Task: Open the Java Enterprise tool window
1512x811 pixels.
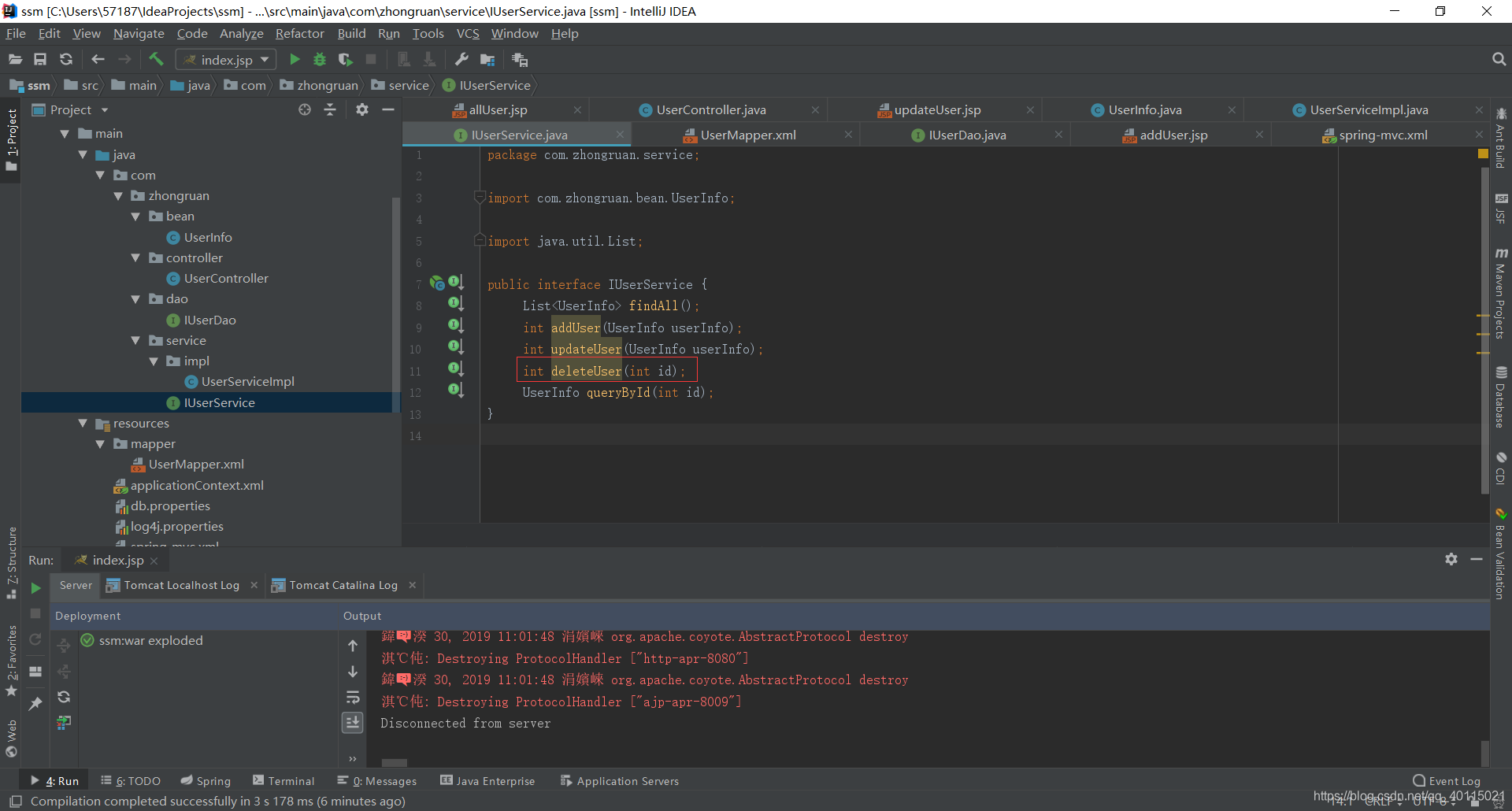Action: [487, 781]
